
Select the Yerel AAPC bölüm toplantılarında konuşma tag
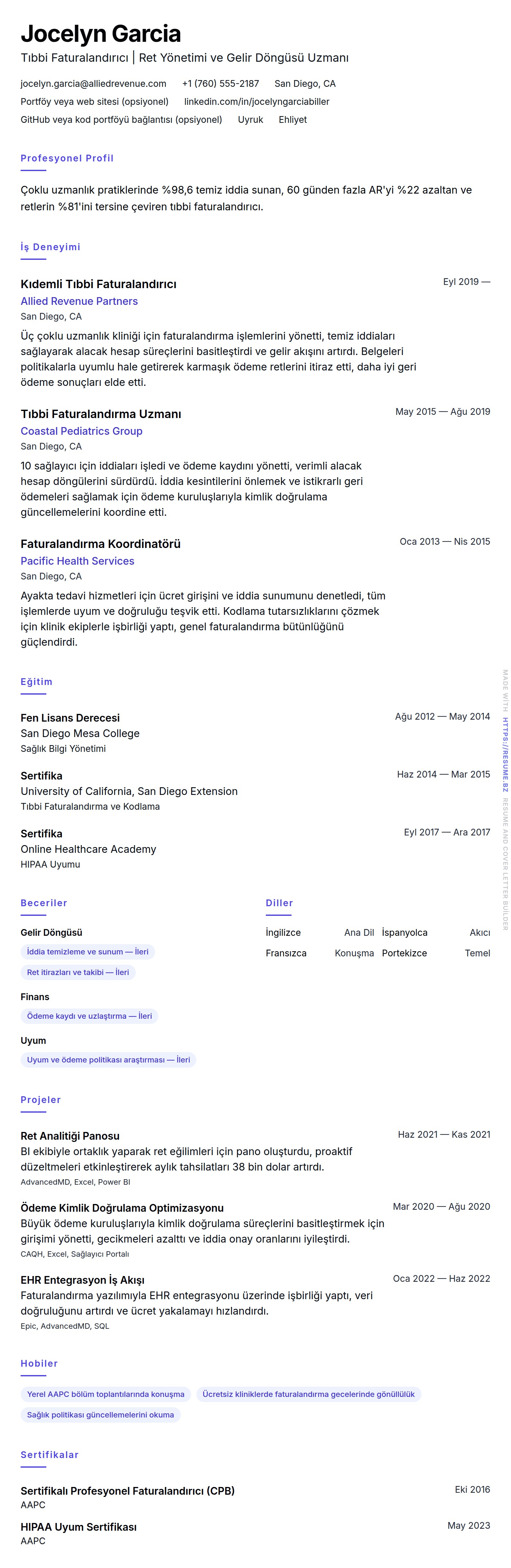tap(105, 1394)
